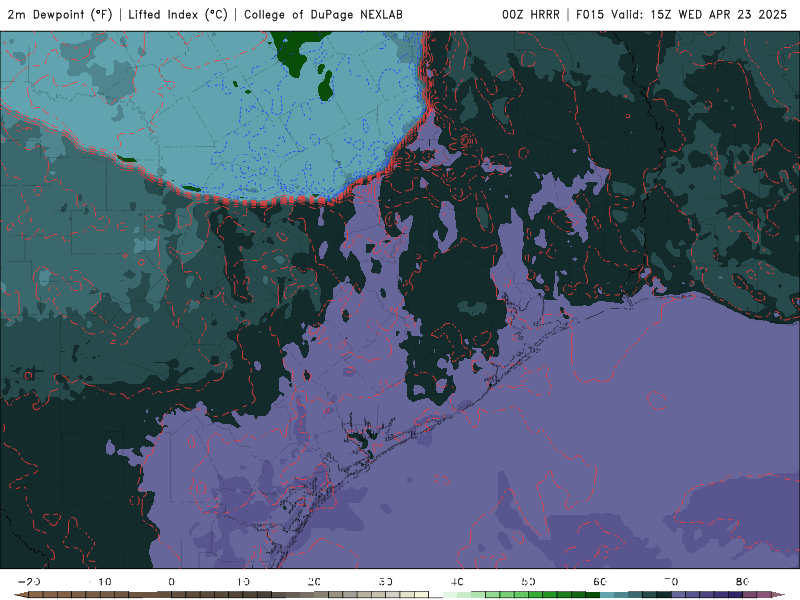800x600 pixels.
Task: Click the 0 label on the color scale
Action: click(172, 582)
